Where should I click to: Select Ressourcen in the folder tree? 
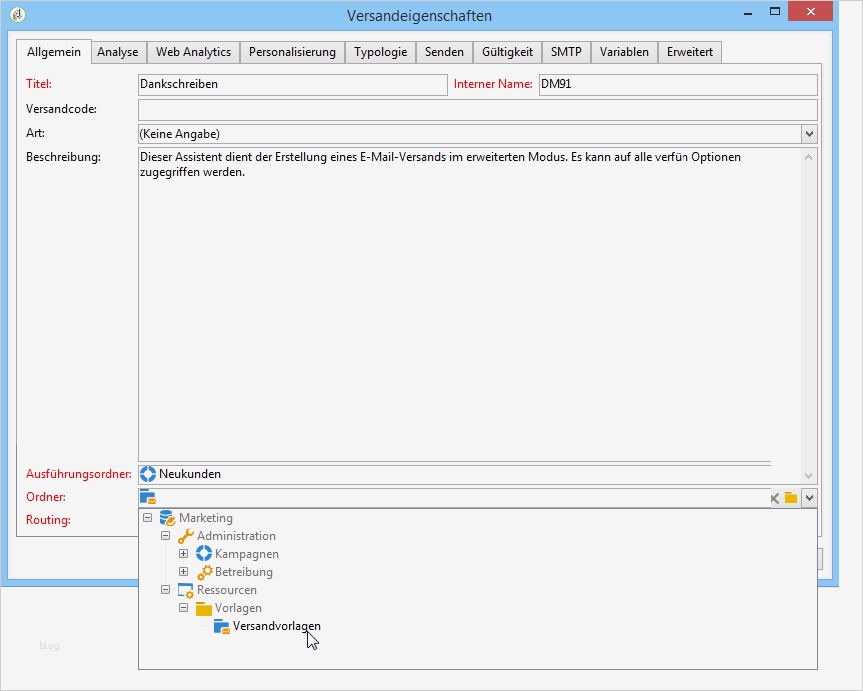pos(227,590)
